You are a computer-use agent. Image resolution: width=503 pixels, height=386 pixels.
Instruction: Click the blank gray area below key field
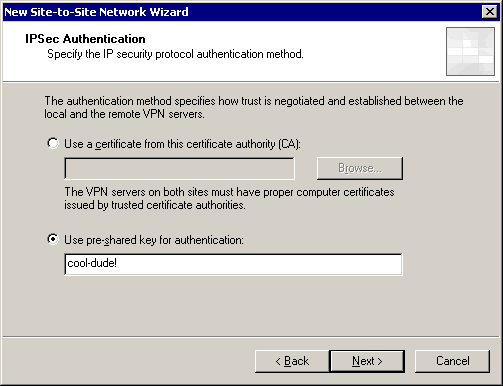point(251,305)
